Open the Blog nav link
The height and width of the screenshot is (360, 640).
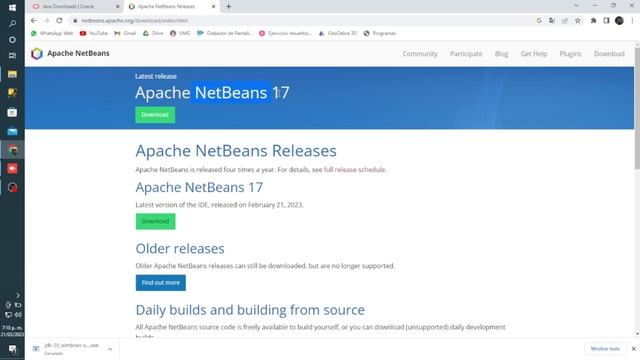pyautogui.click(x=501, y=54)
